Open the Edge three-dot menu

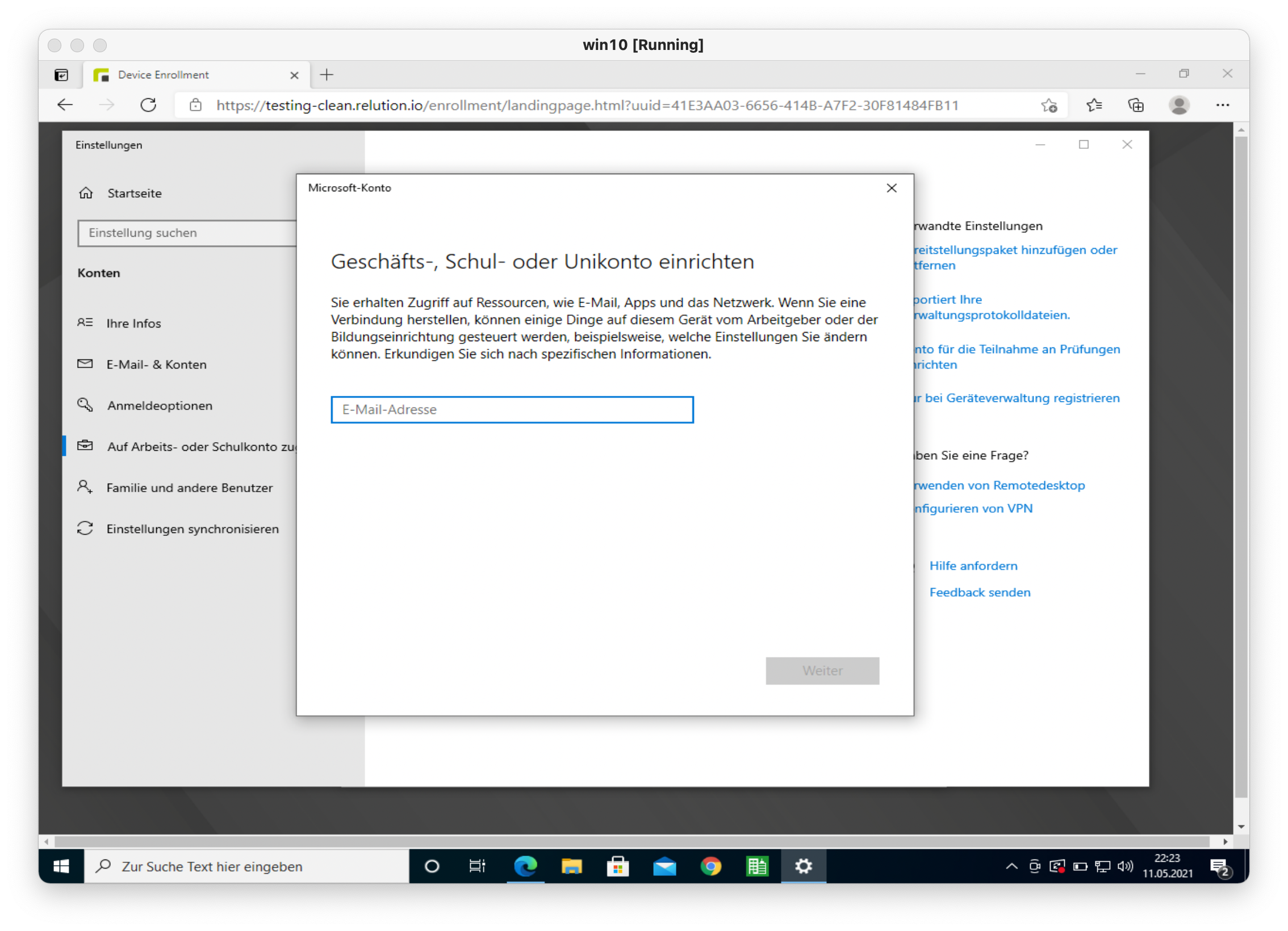[1222, 105]
